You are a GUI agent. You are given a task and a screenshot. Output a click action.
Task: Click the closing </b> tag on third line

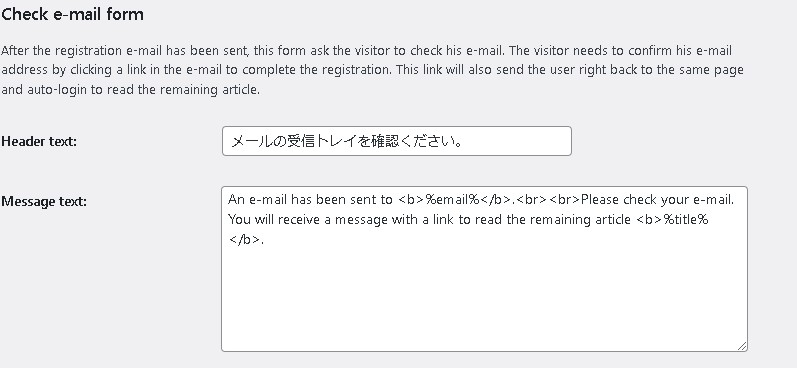click(245, 240)
